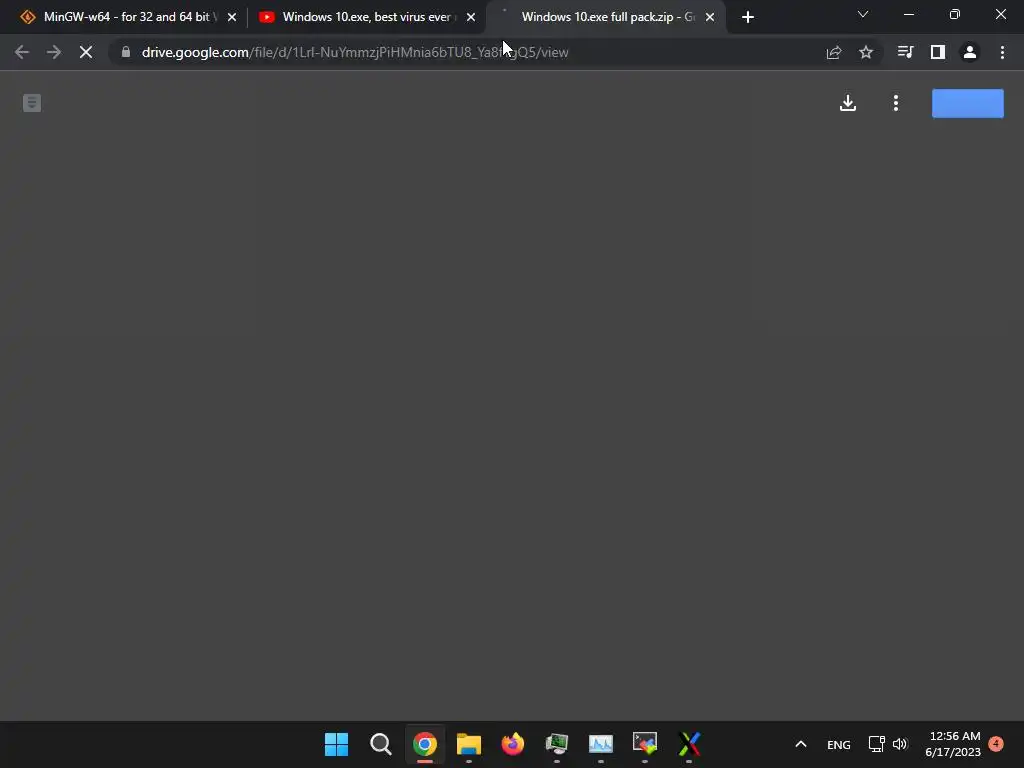The width and height of the screenshot is (1024, 768).
Task: Open a new tab
Action: click(x=748, y=17)
